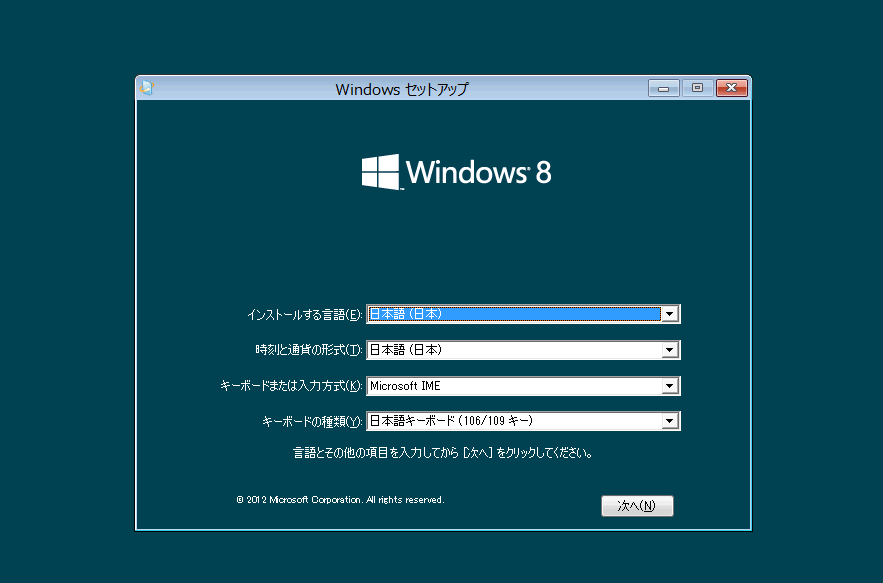Click the 次へ(N) button

pyautogui.click(x=637, y=506)
